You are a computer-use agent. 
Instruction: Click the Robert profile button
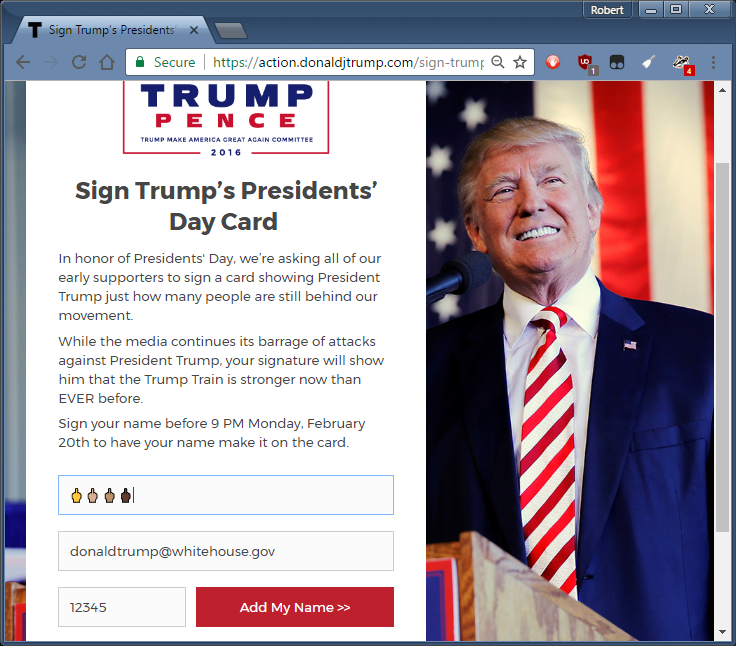tap(606, 10)
